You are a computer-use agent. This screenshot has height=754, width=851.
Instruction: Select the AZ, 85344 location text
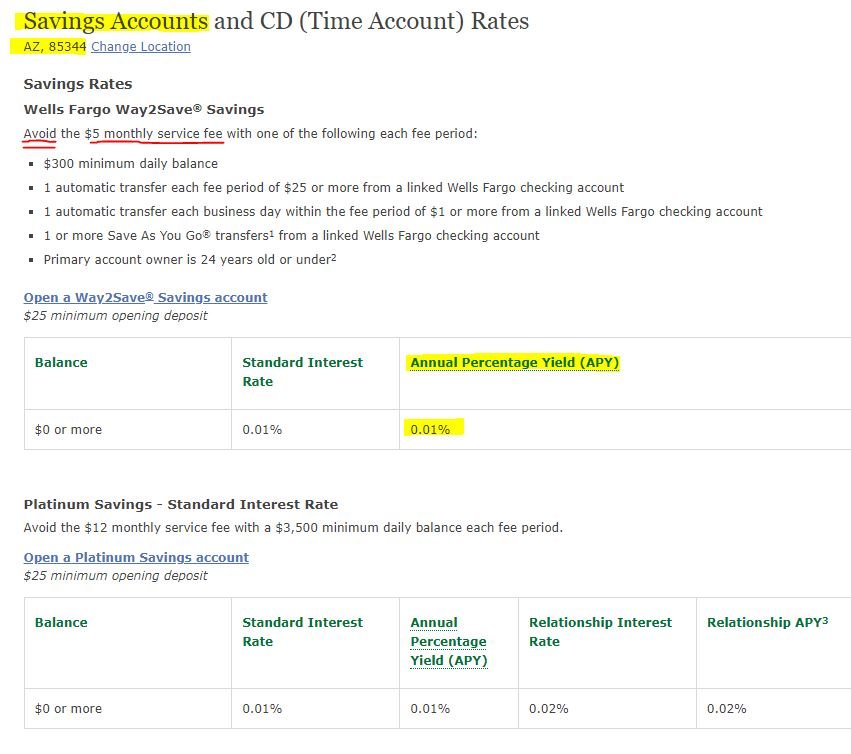[55, 47]
